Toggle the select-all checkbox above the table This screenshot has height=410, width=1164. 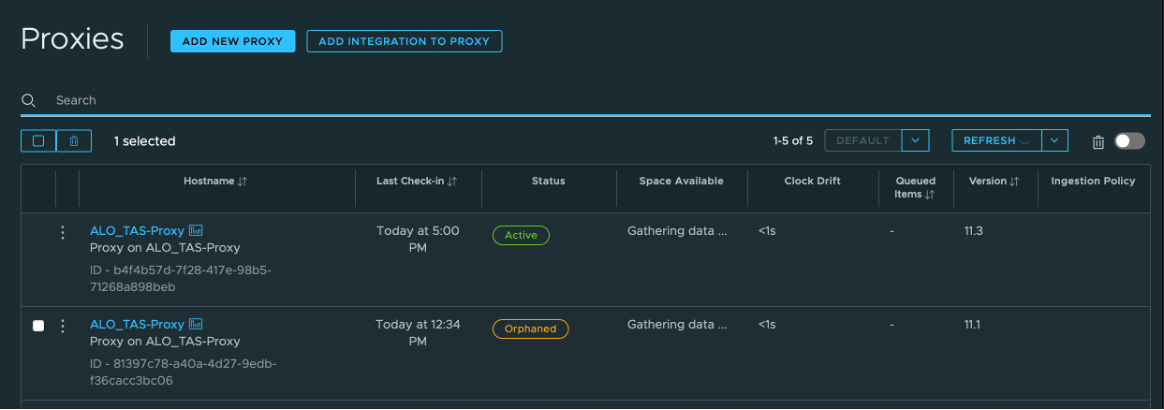[38, 141]
